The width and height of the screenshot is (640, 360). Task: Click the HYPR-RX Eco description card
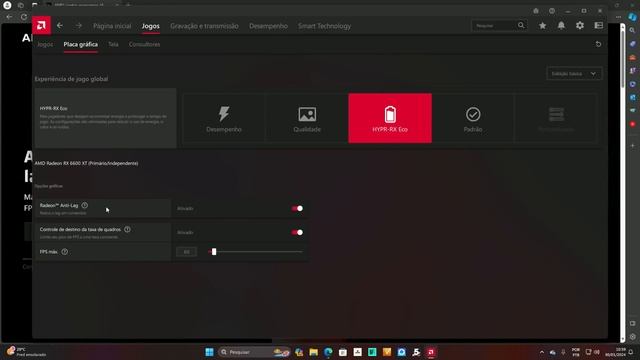click(105, 118)
